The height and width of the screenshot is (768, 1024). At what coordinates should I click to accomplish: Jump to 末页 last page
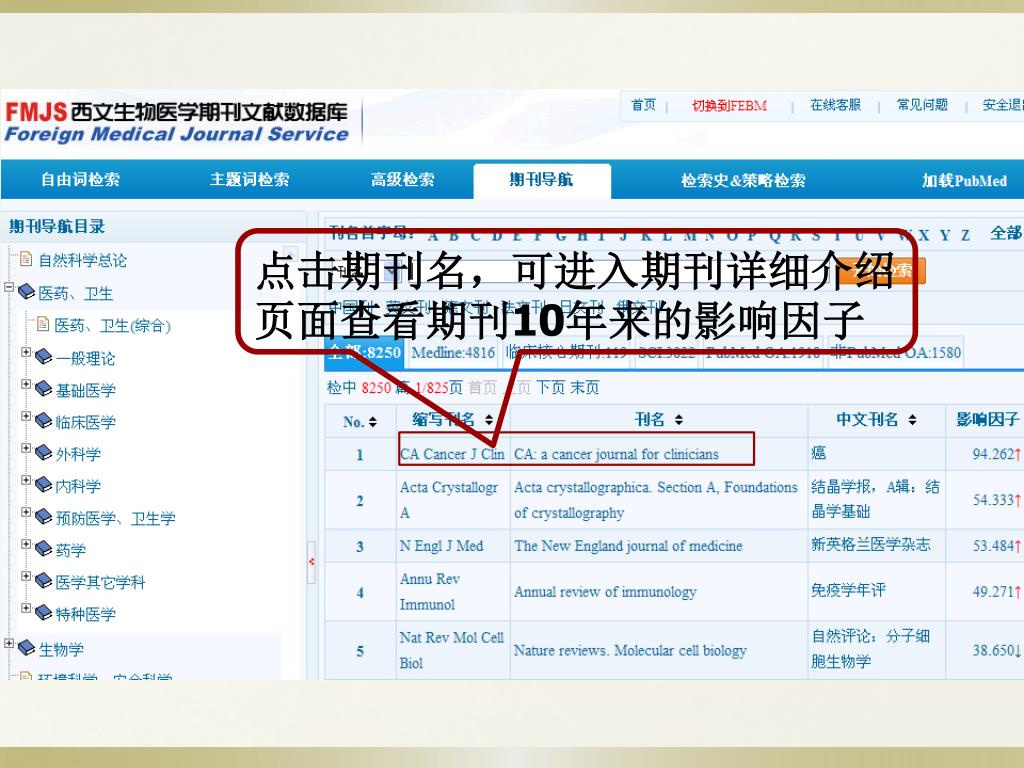pyautogui.click(x=584, y=388)
